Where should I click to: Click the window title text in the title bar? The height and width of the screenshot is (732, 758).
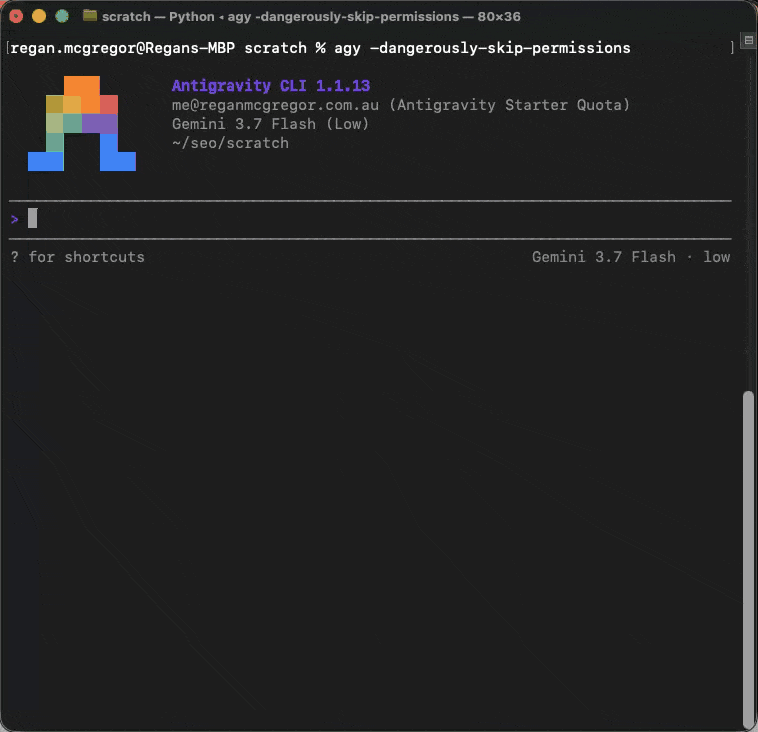(x=311, y=16)
